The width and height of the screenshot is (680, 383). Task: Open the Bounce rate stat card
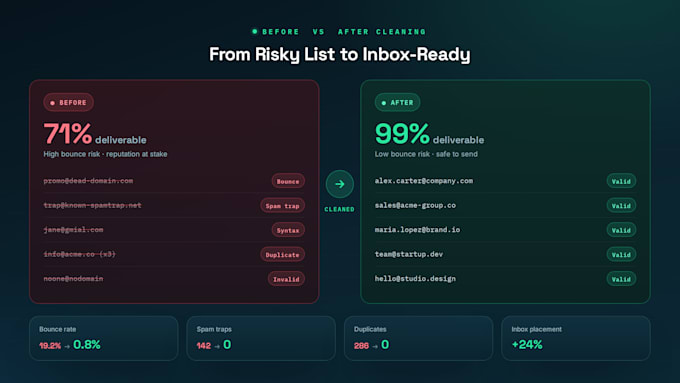click(104, 338)
